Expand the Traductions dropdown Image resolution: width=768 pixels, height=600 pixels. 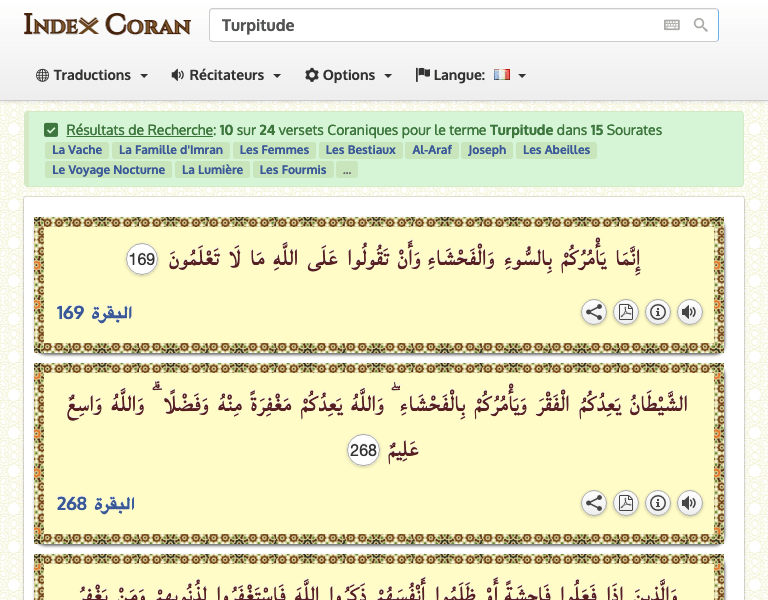(x=92, y=75)
